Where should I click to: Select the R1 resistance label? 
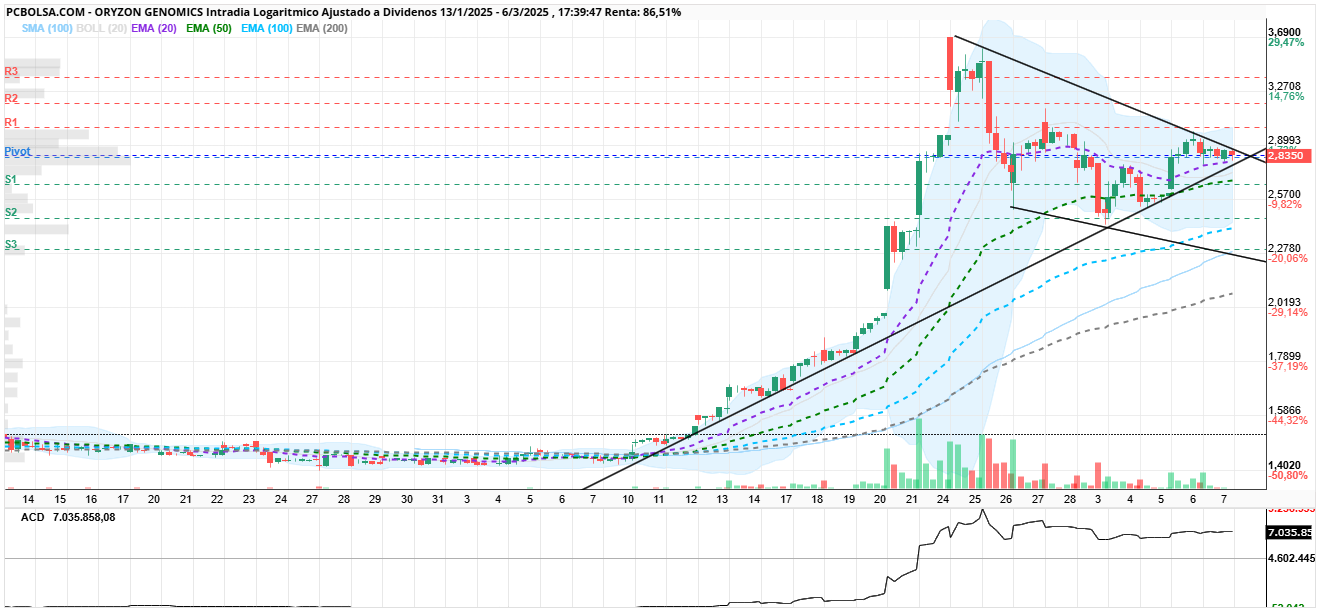coord(12,122)
